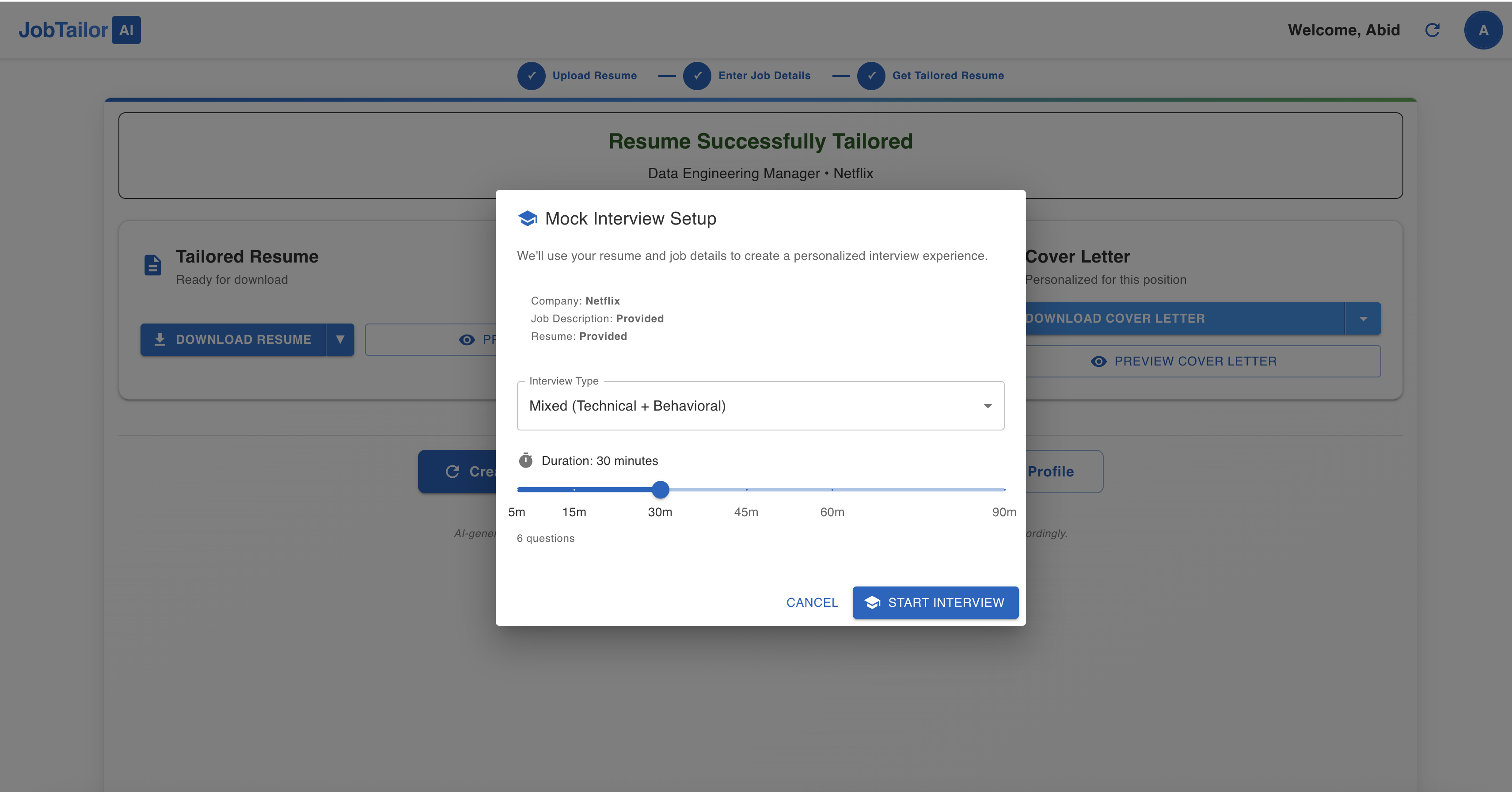Click the stopwatch icon next to Duration
The height and width of the screenshot is (792, 1512).
pos(525,460)
